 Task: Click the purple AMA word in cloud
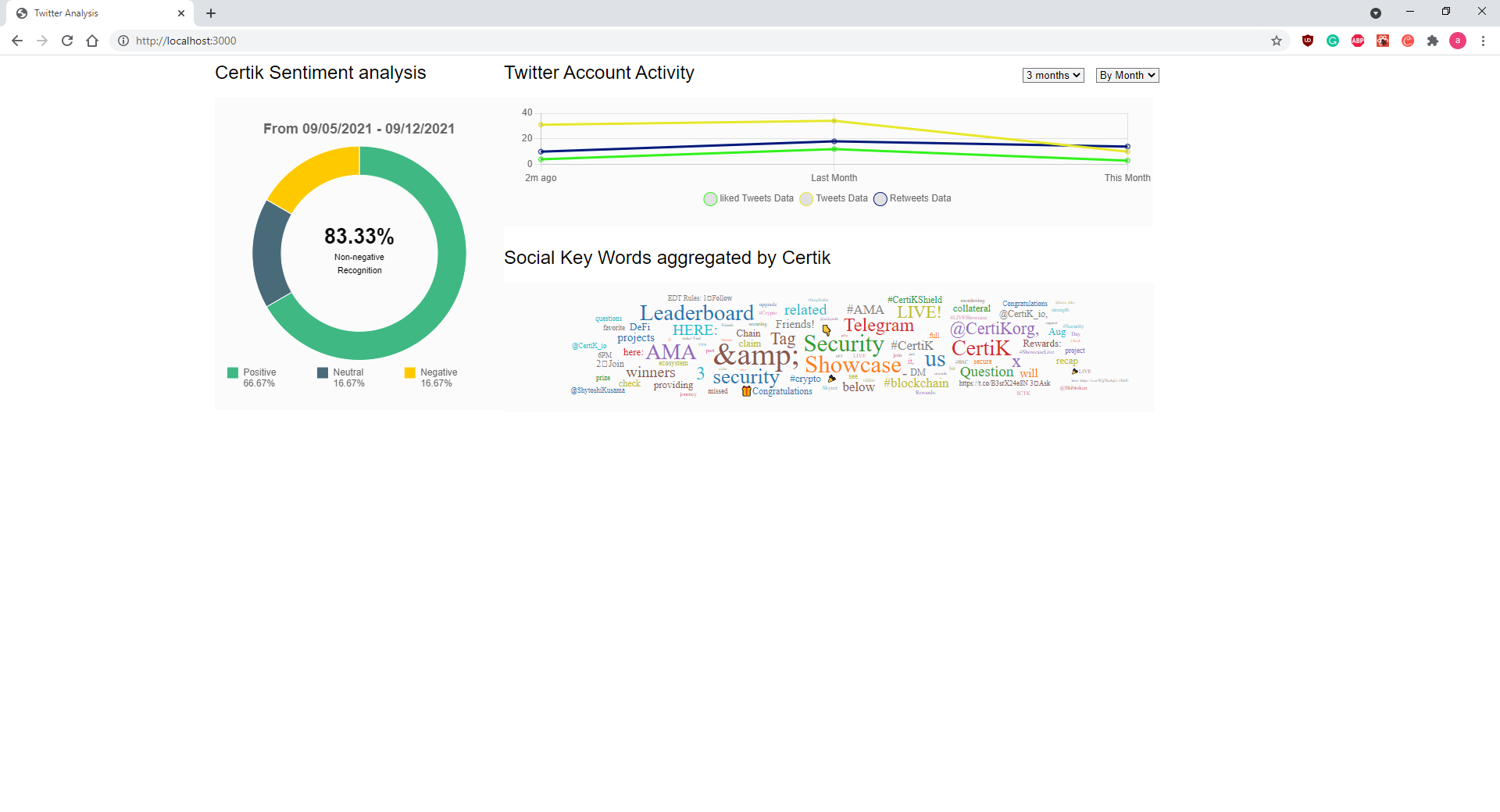(671, 352)
